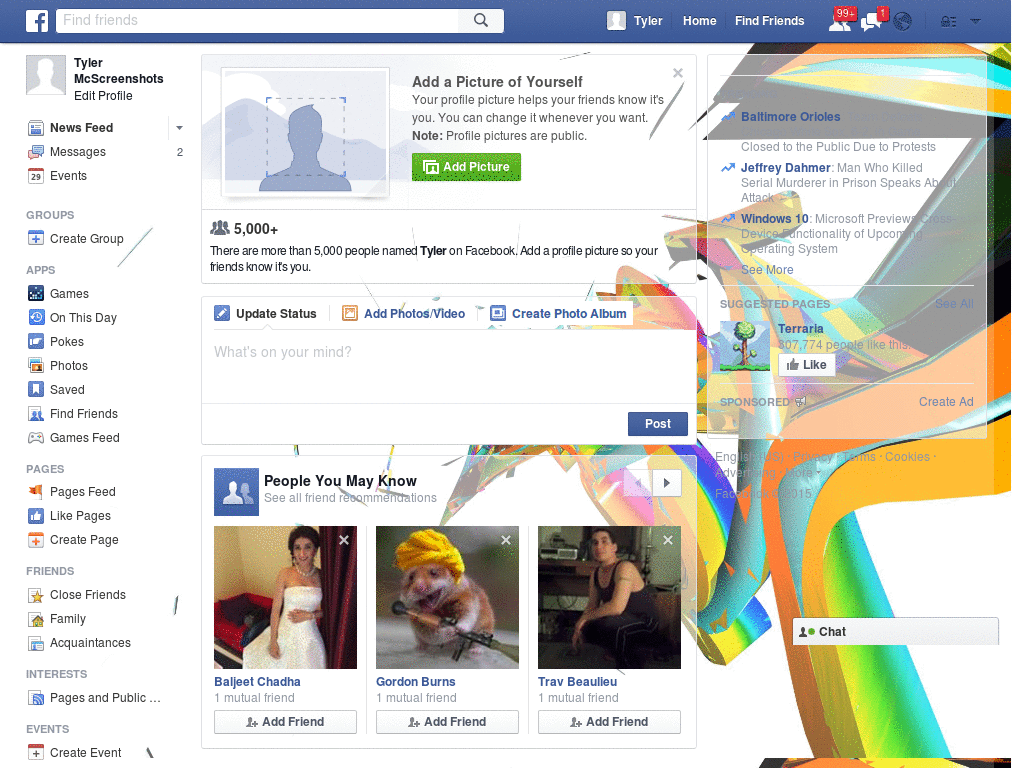The width and height of the screenshot is (1024, 768).
Task: Show next People You May Know
Action: click(666, 483)
